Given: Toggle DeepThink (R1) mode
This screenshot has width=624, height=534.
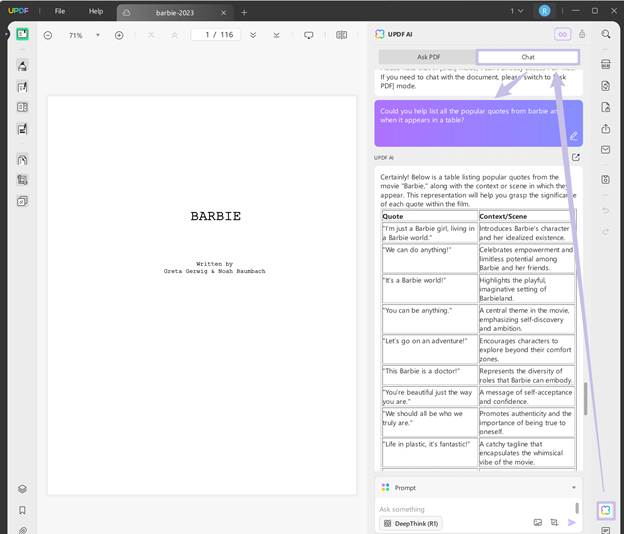Looking at the screenshot, I should click(410, 522).
